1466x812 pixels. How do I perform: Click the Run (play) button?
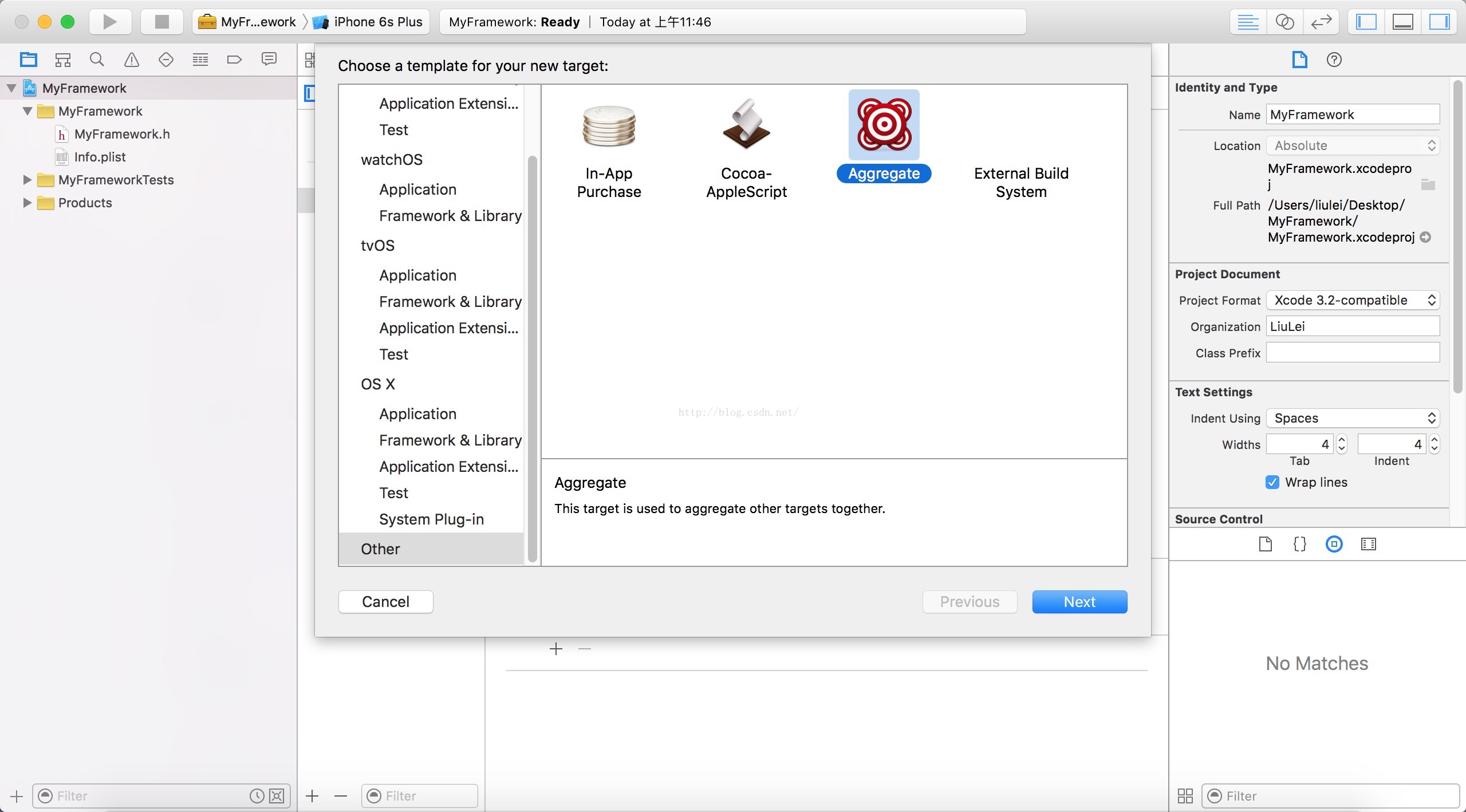point(110,22)
